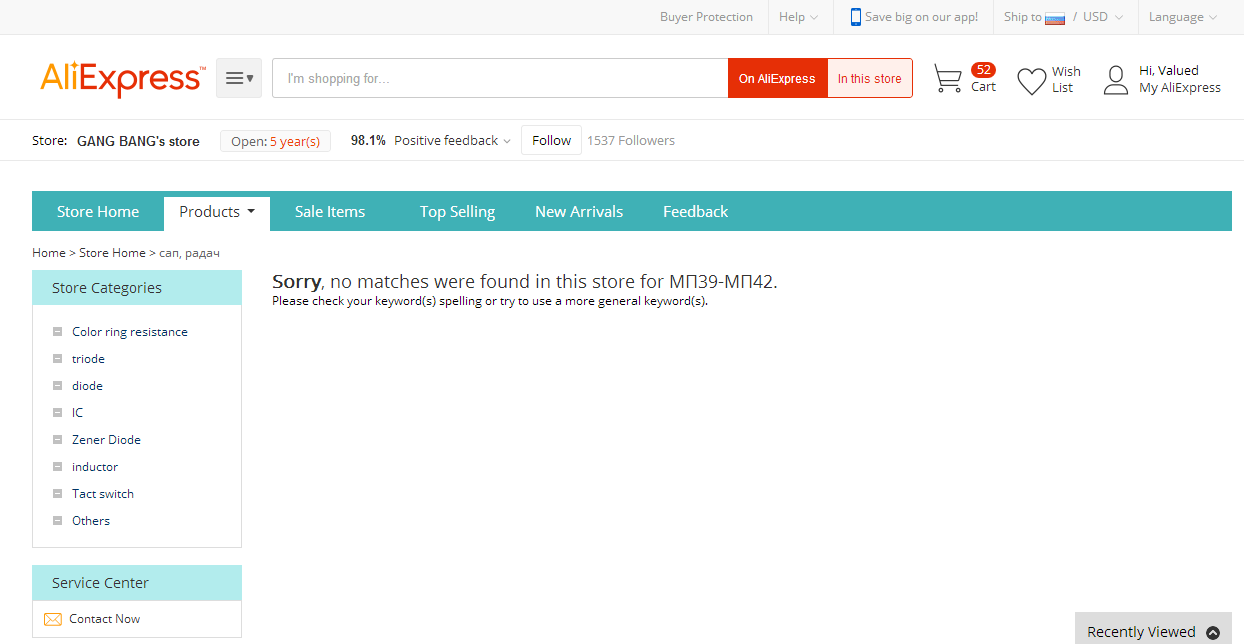Screen dimensions: 1244x644
Task: Click the Service Center header
Action: (x=137, y=583)
